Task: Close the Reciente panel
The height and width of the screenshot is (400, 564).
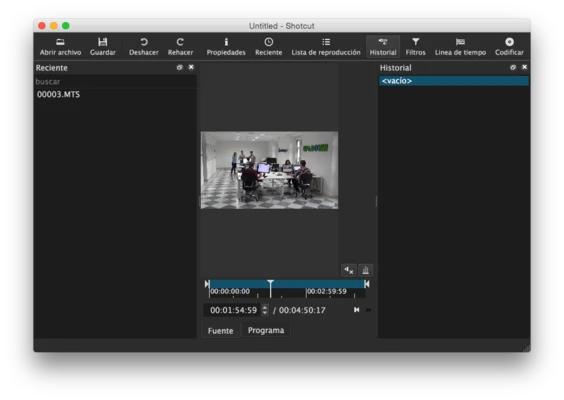Action: [x=191, y=67]
